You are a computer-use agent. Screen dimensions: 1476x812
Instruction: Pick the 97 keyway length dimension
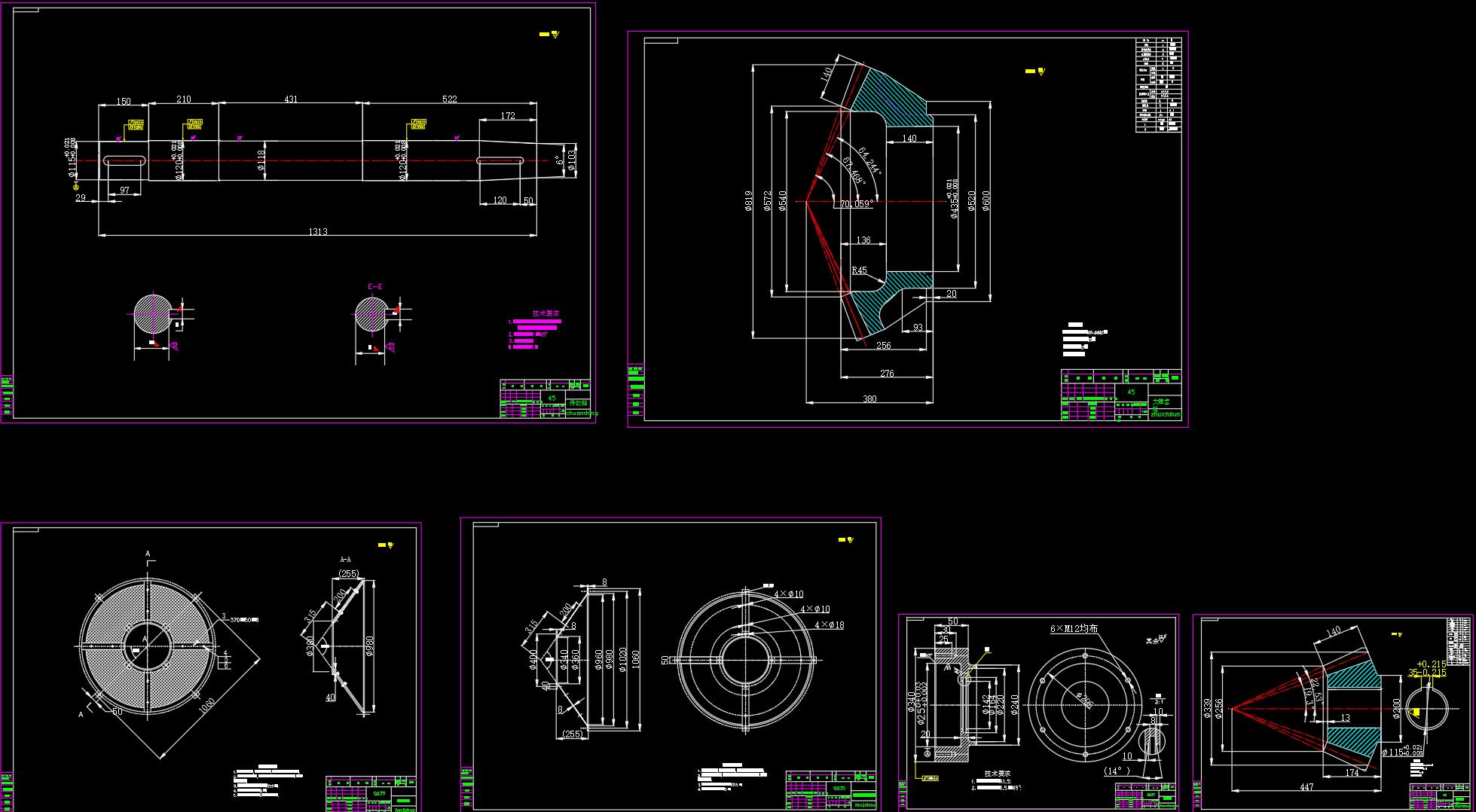tap(124, 191)
